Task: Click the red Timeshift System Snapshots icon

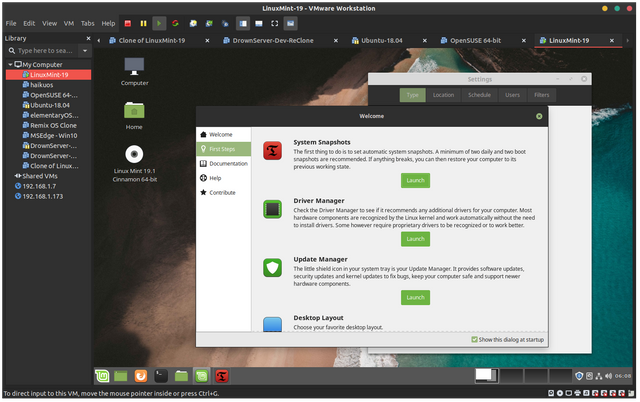Action: [272, 151]
